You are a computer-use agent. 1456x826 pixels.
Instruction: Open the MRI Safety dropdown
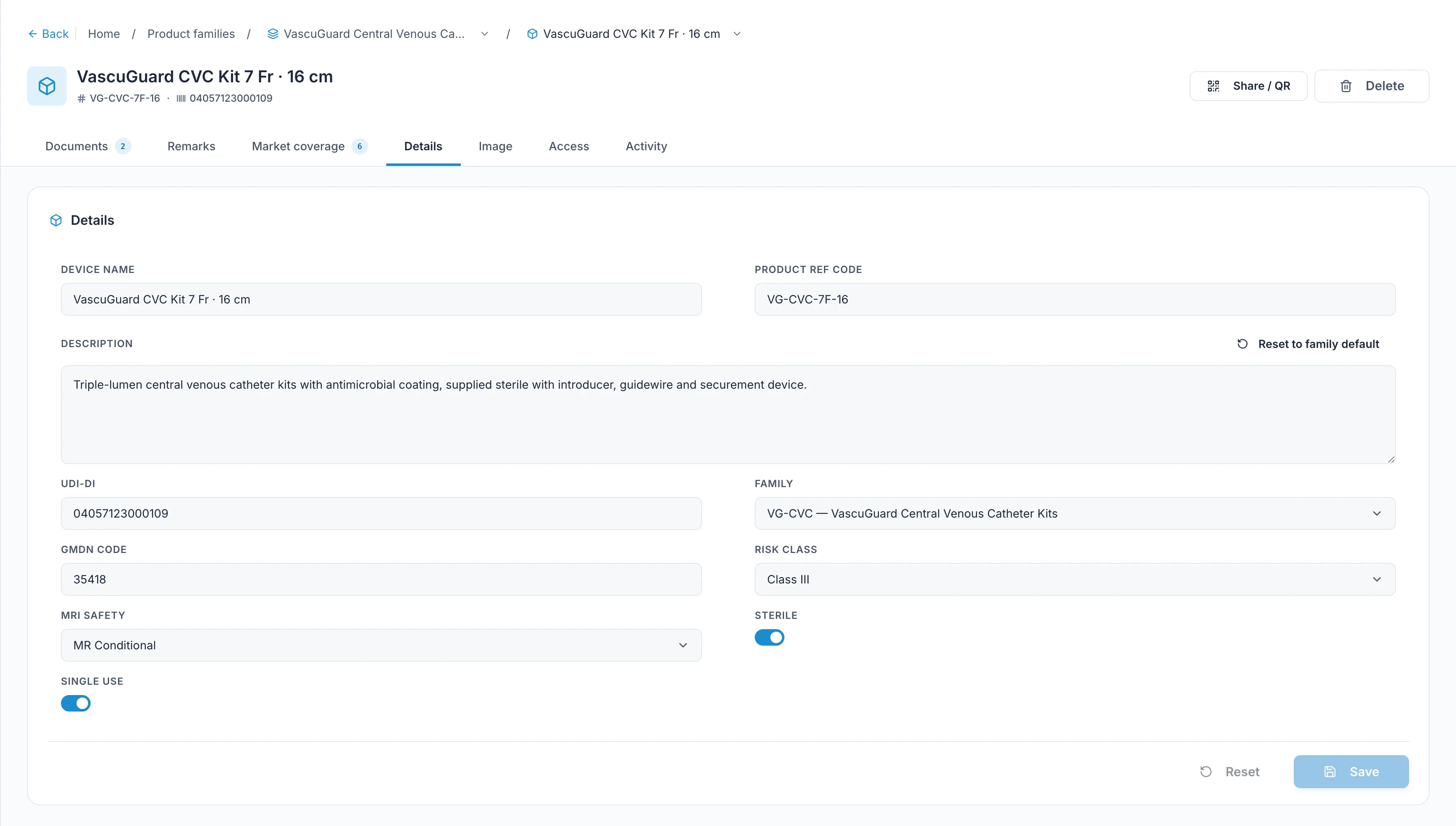click(x=381, y=645)
